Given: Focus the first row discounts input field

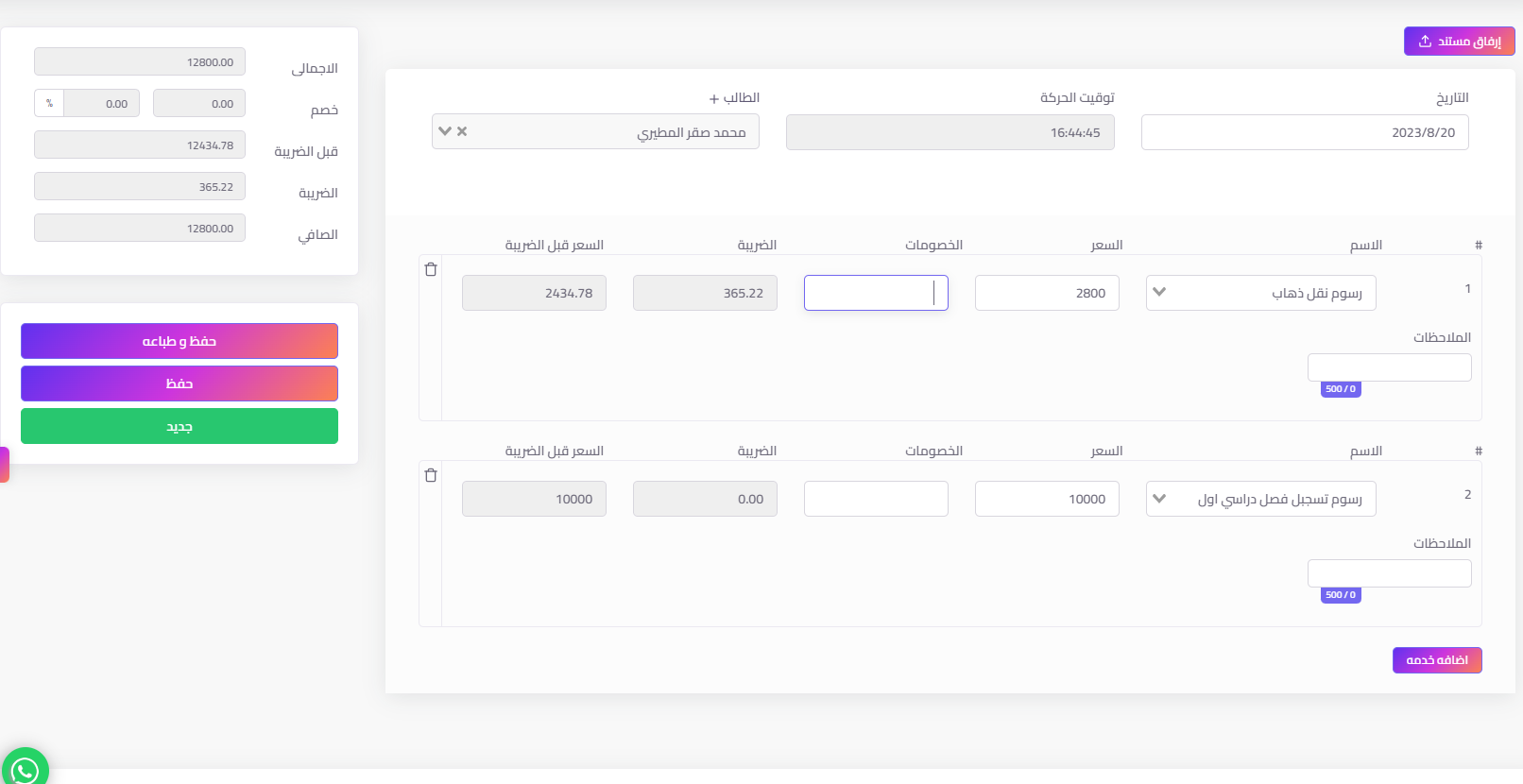Looking at the screenshot, I should 875,293.
